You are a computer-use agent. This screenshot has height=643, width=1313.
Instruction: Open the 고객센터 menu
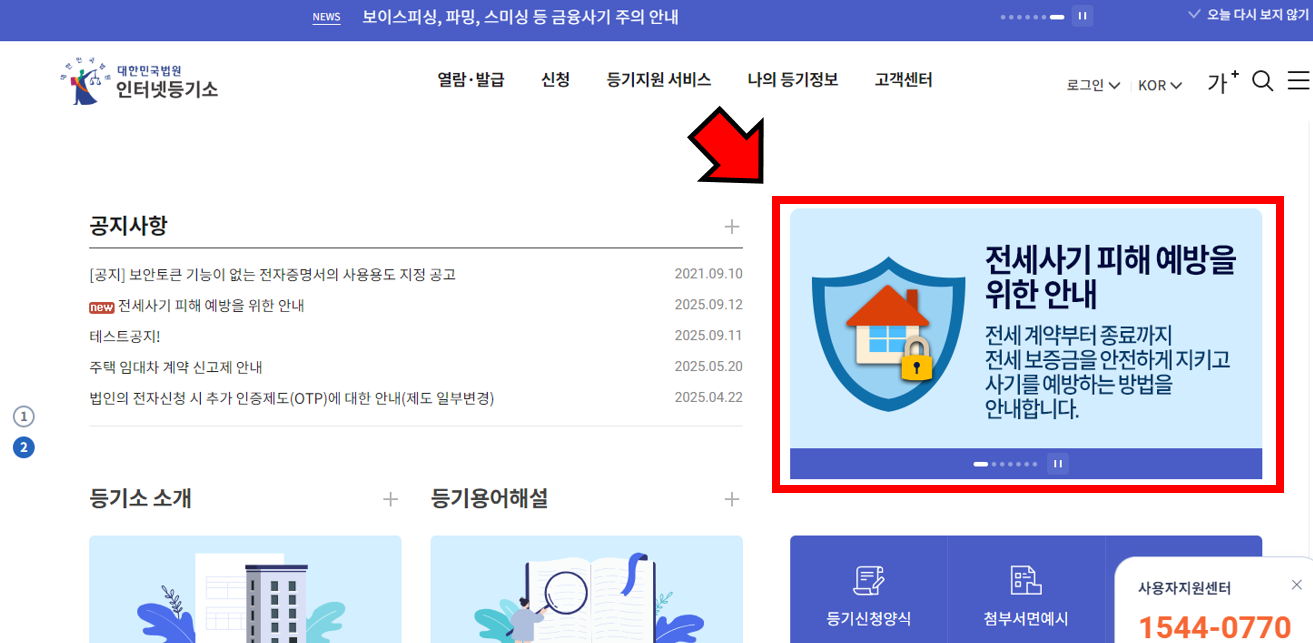pyautogui.click(x=903, y=80)
